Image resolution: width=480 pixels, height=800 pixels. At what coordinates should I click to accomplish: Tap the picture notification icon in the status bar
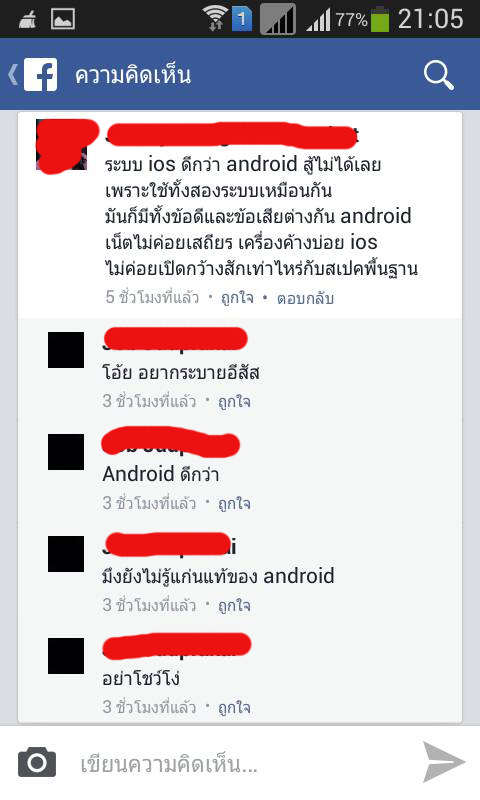[63, 20]
